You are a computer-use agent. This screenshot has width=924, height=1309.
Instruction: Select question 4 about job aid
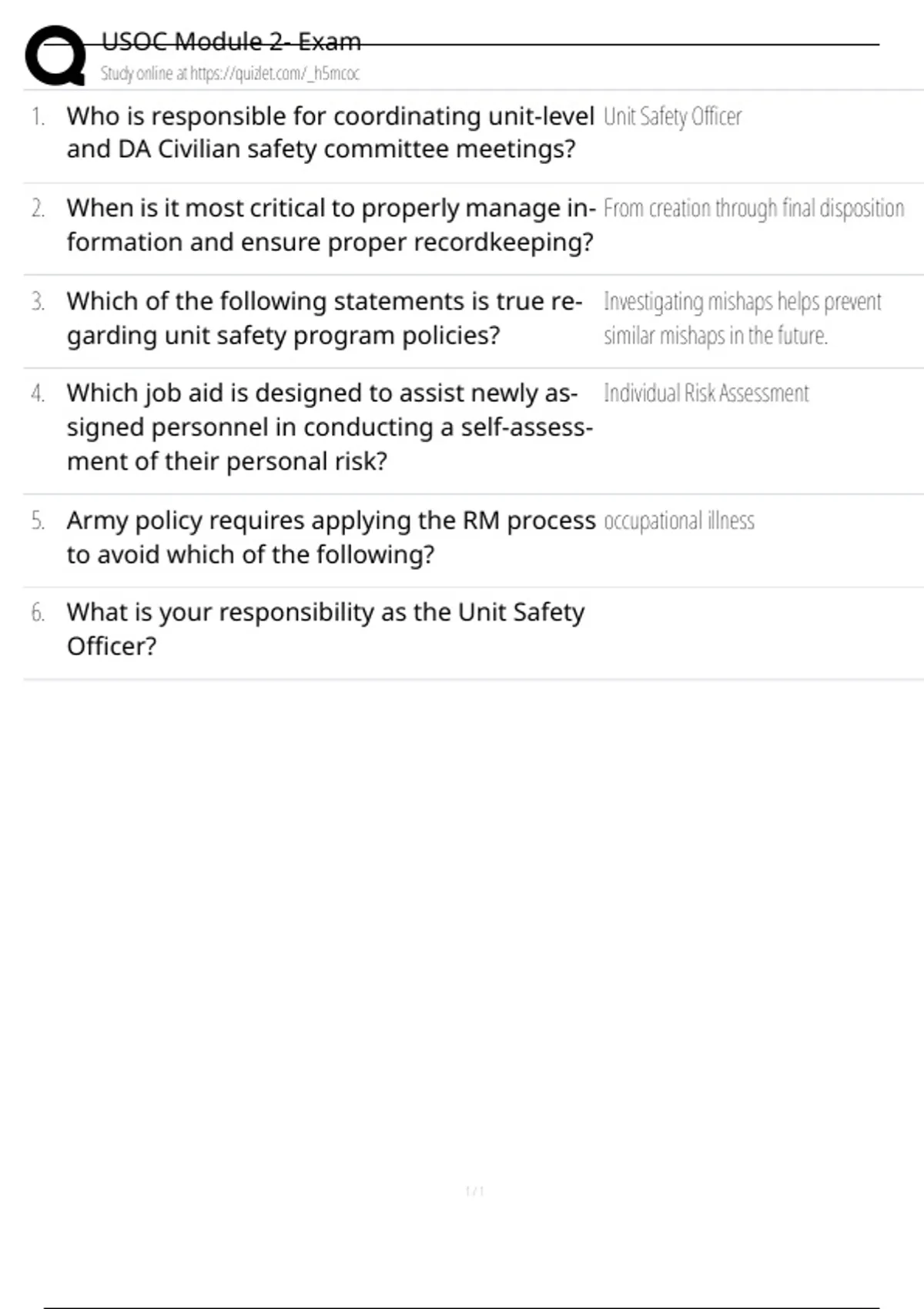pyautogui.click(x=329, y=427)
